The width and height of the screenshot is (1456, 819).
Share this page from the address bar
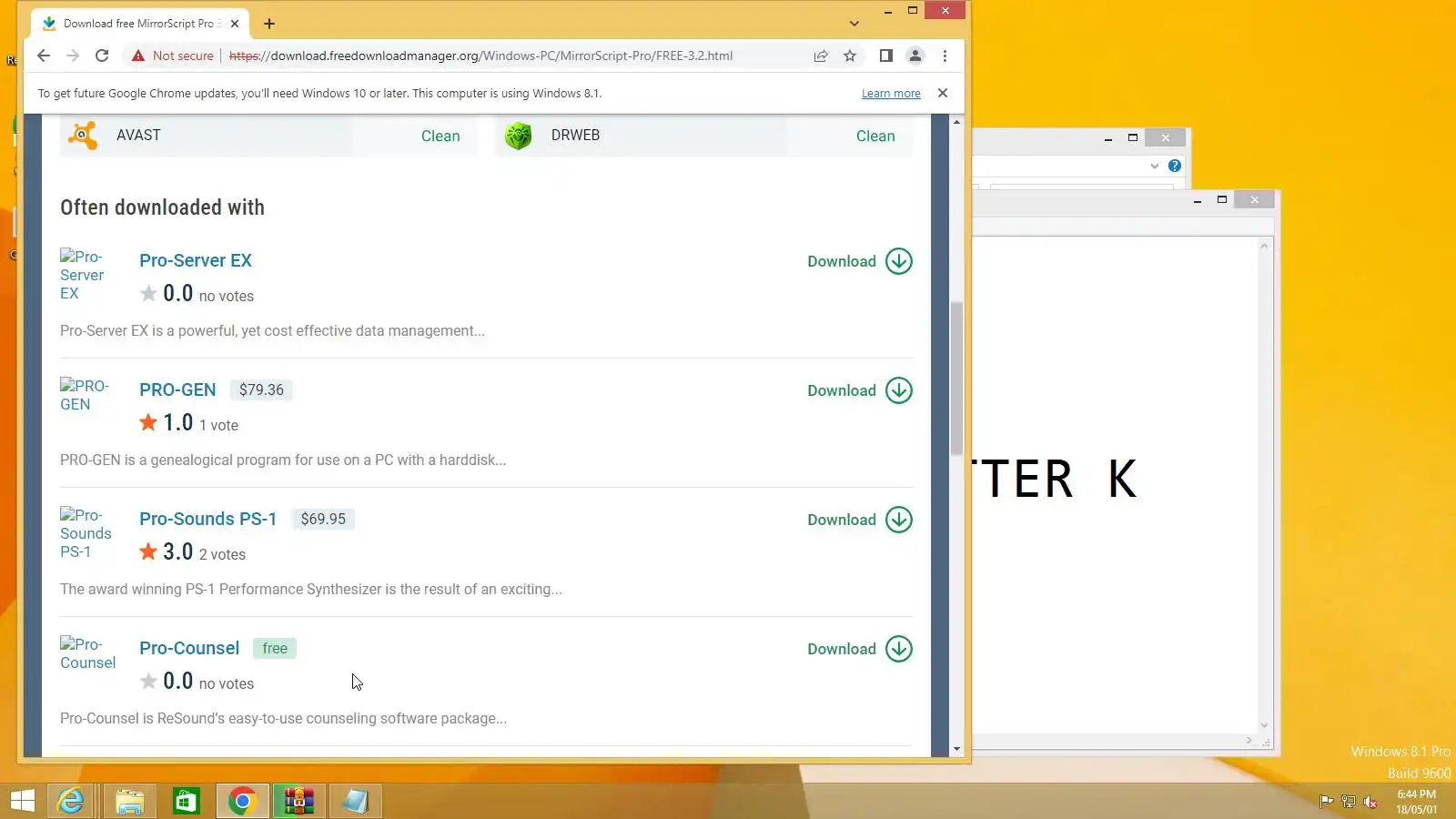coord(821,56)
